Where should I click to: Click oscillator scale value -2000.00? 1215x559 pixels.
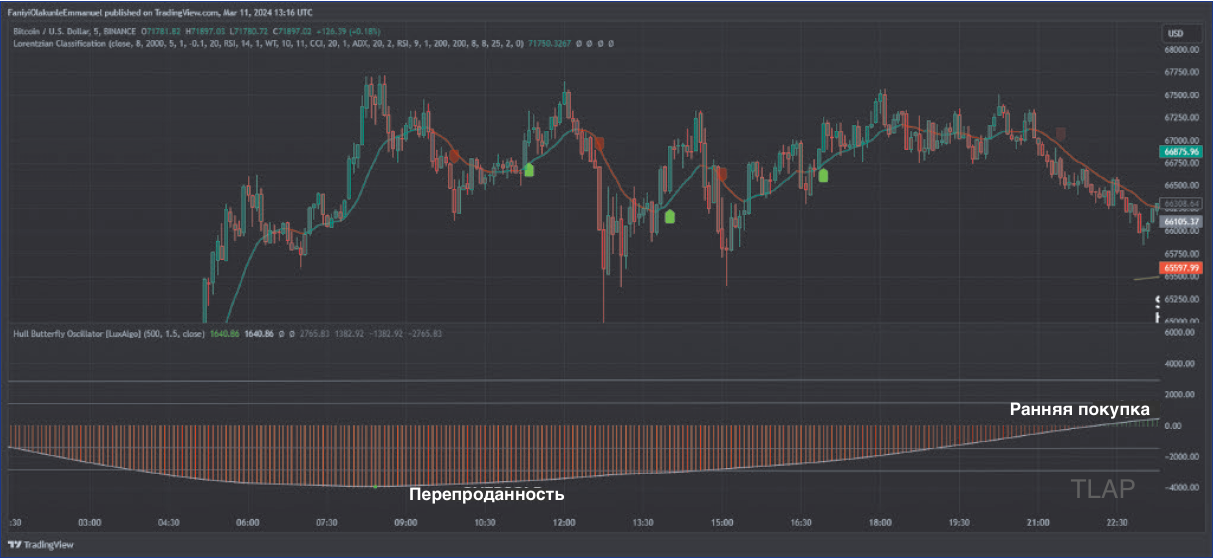1181,456
